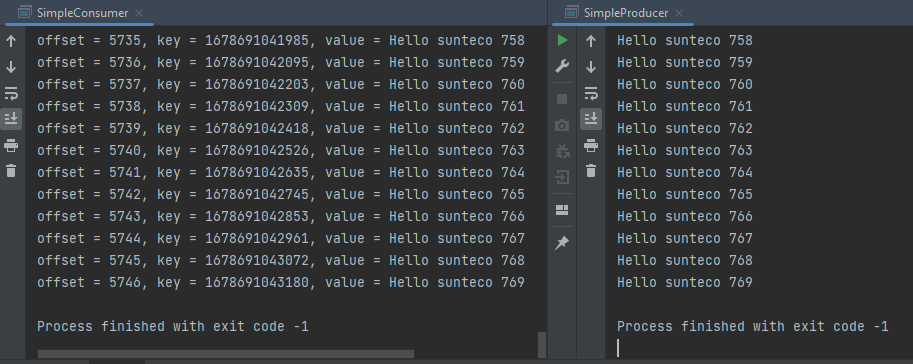
Task: Toggle soft-wrap in SimpleProducer console
Action: (591, 93)
